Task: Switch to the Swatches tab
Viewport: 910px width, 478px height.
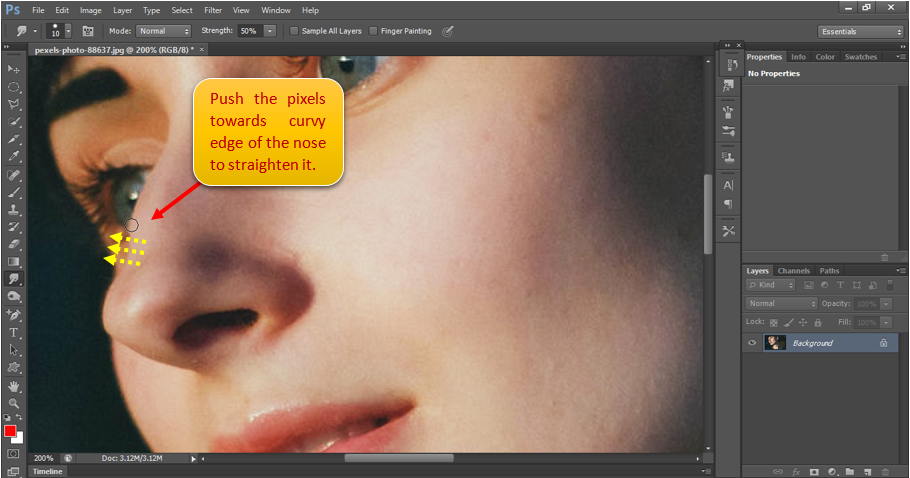Action: (x=861, y=57)
